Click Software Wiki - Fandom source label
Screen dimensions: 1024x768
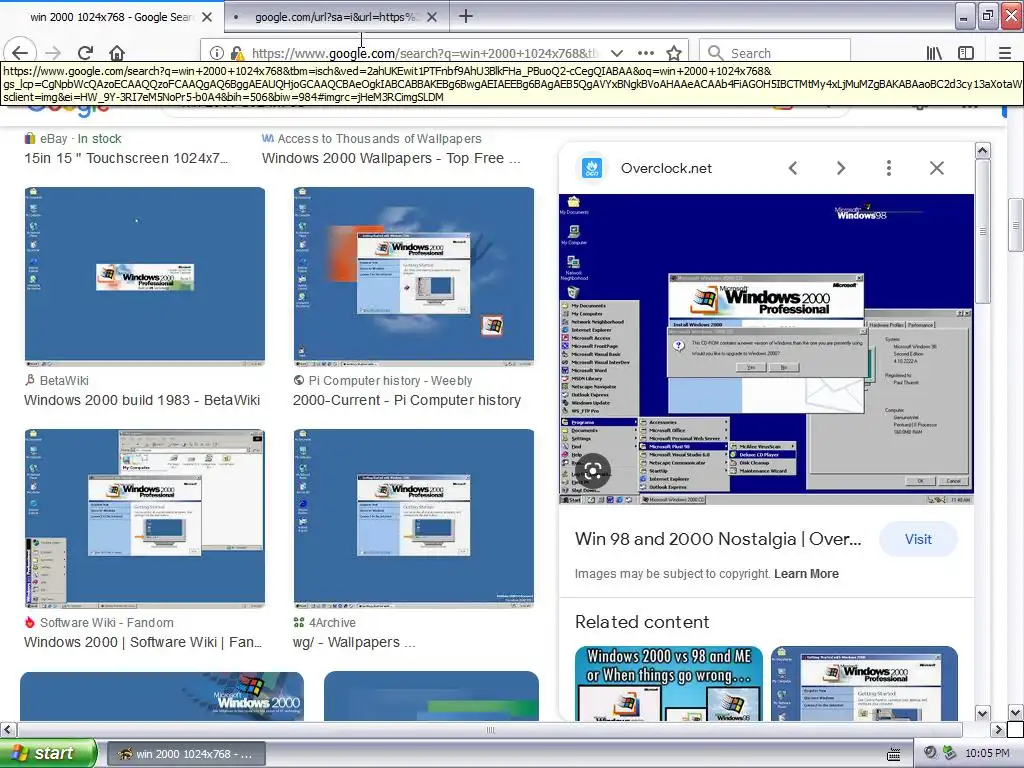(106, 622)
